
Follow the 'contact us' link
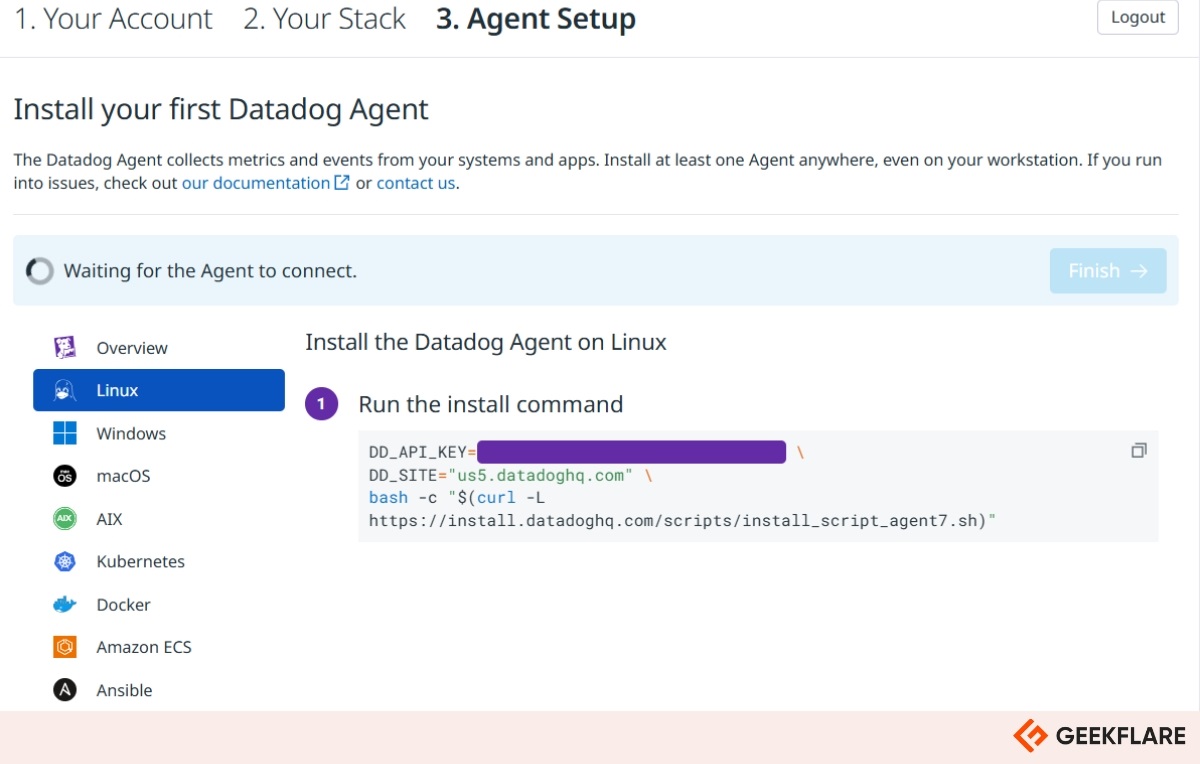click(415, 183)
